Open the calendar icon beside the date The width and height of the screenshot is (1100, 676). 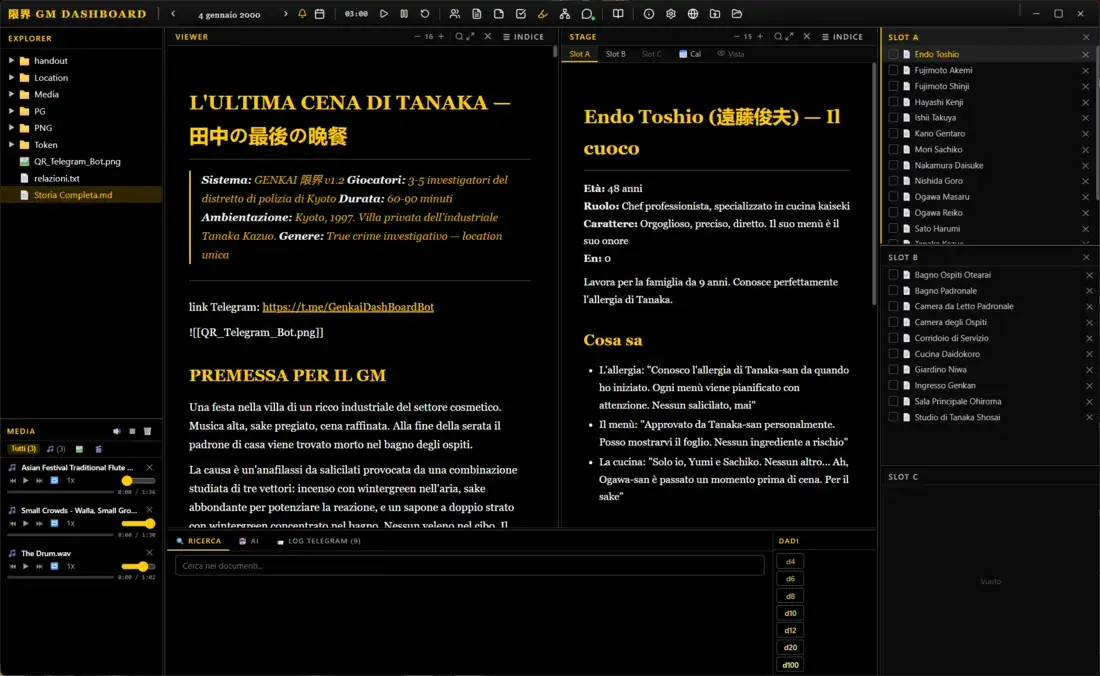[319, 14]
